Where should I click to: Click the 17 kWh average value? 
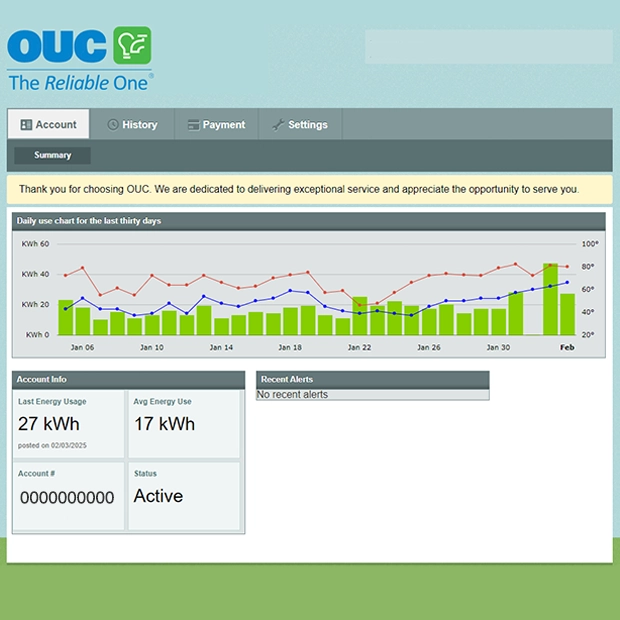pos(164,424)
